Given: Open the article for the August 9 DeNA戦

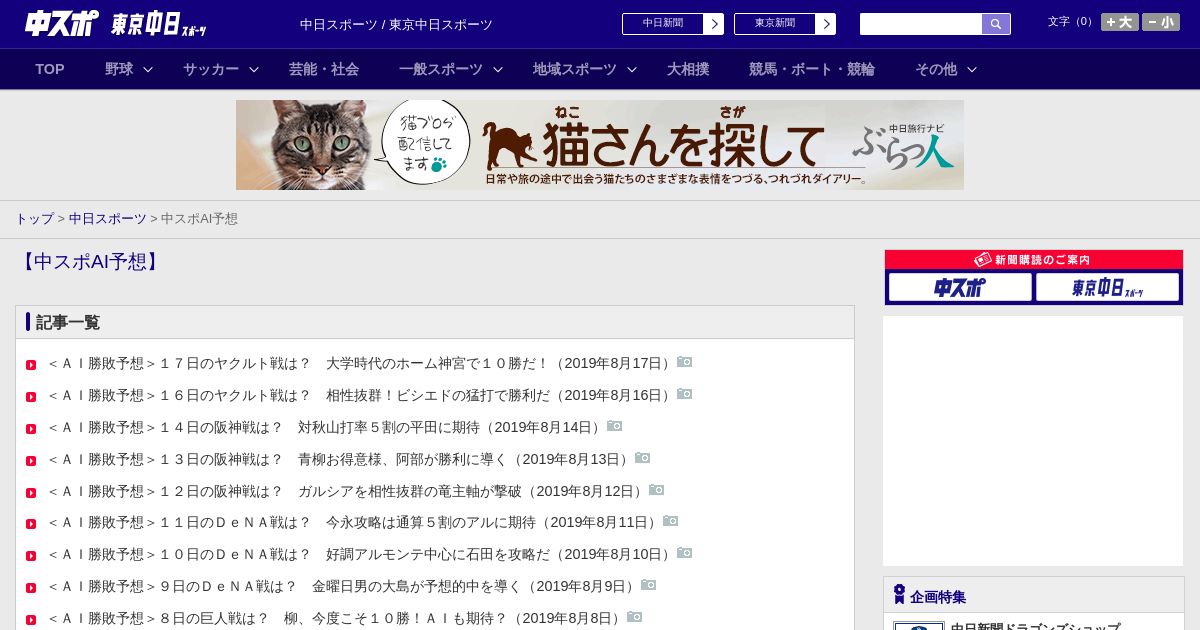Looking at the screenshot, I should [343, 586].
